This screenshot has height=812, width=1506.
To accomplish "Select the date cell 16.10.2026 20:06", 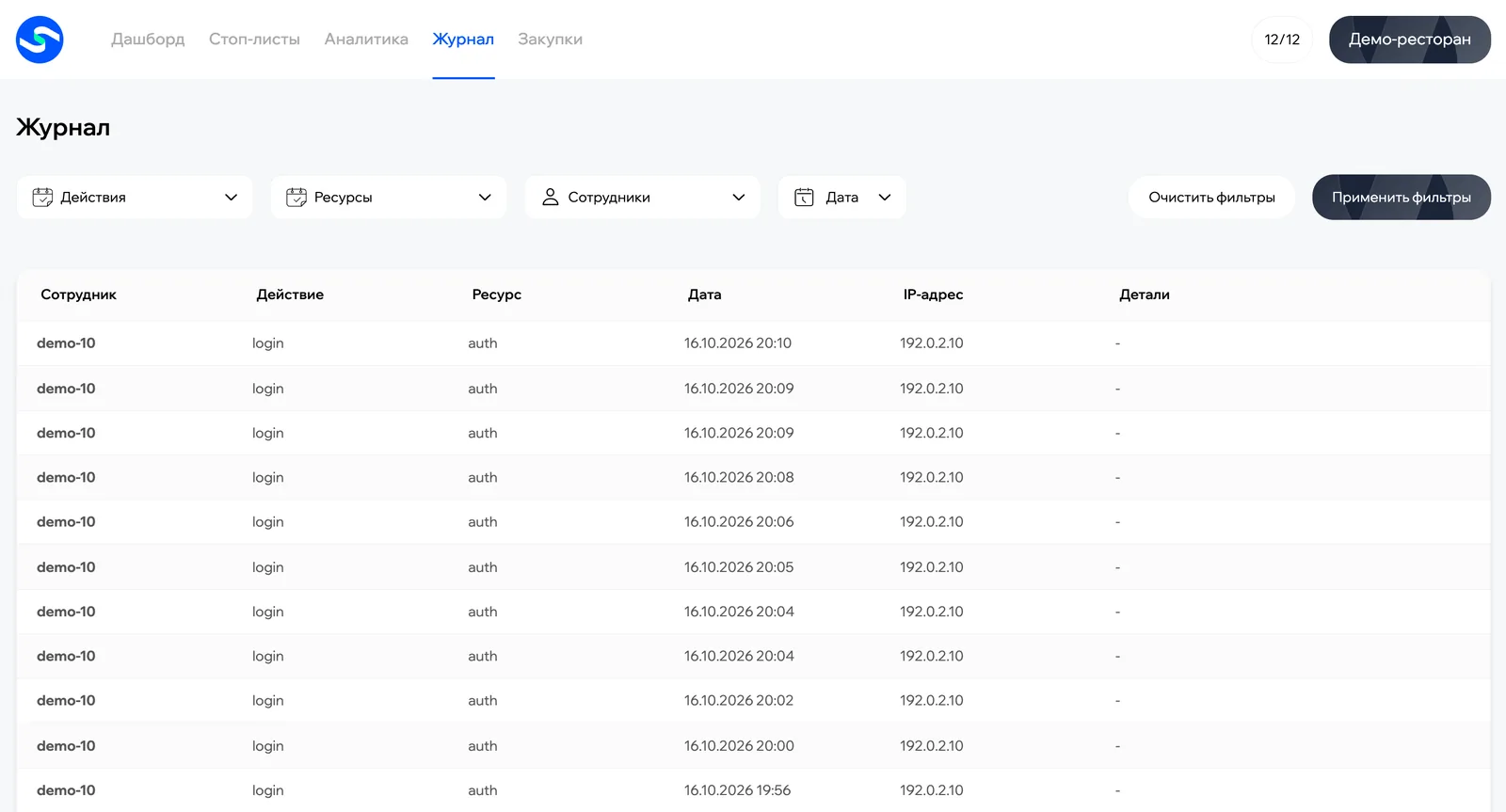I will tap(739, 522).
